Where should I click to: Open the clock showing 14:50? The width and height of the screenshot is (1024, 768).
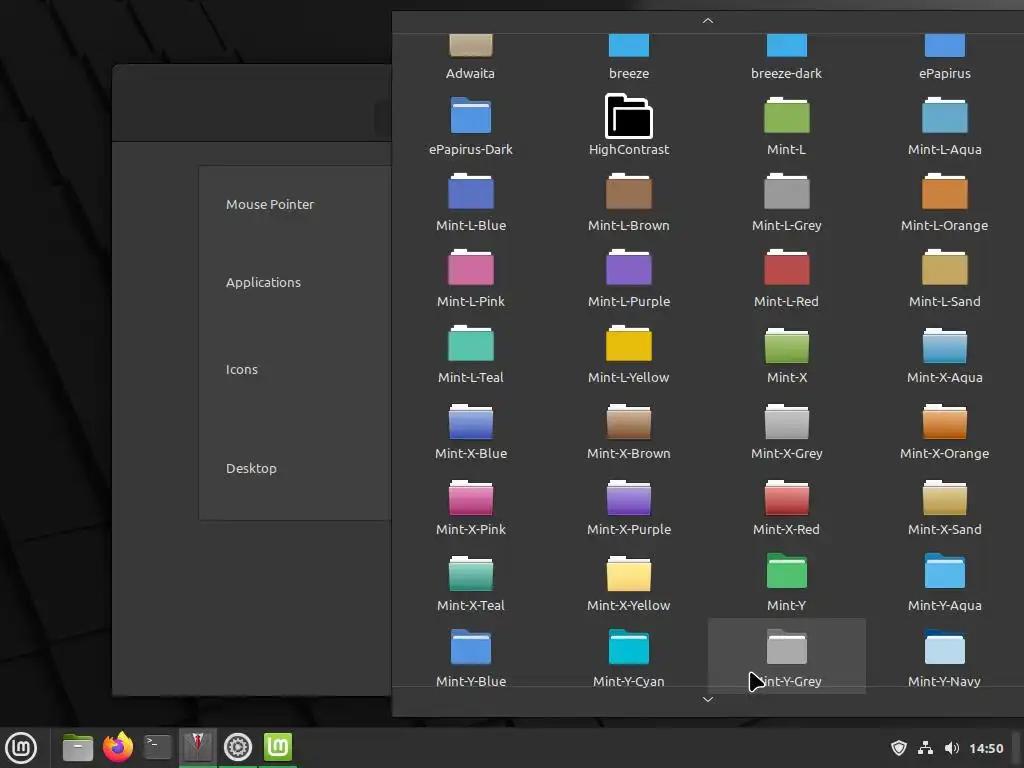coord(986,748)
